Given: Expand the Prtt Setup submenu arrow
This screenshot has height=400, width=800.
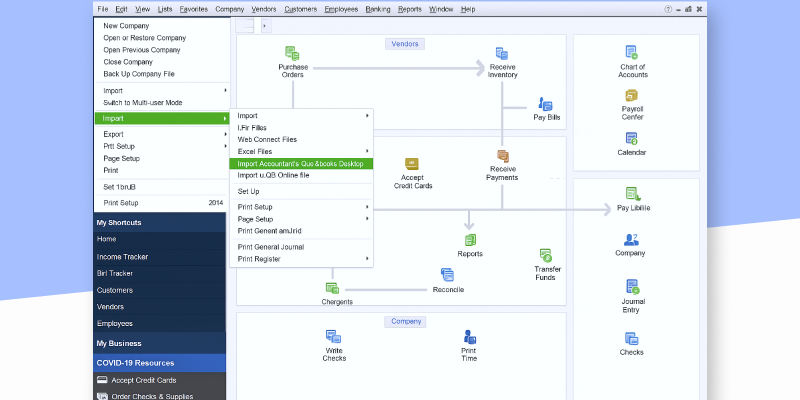Looking at the screenshot, I should point(225,146).
